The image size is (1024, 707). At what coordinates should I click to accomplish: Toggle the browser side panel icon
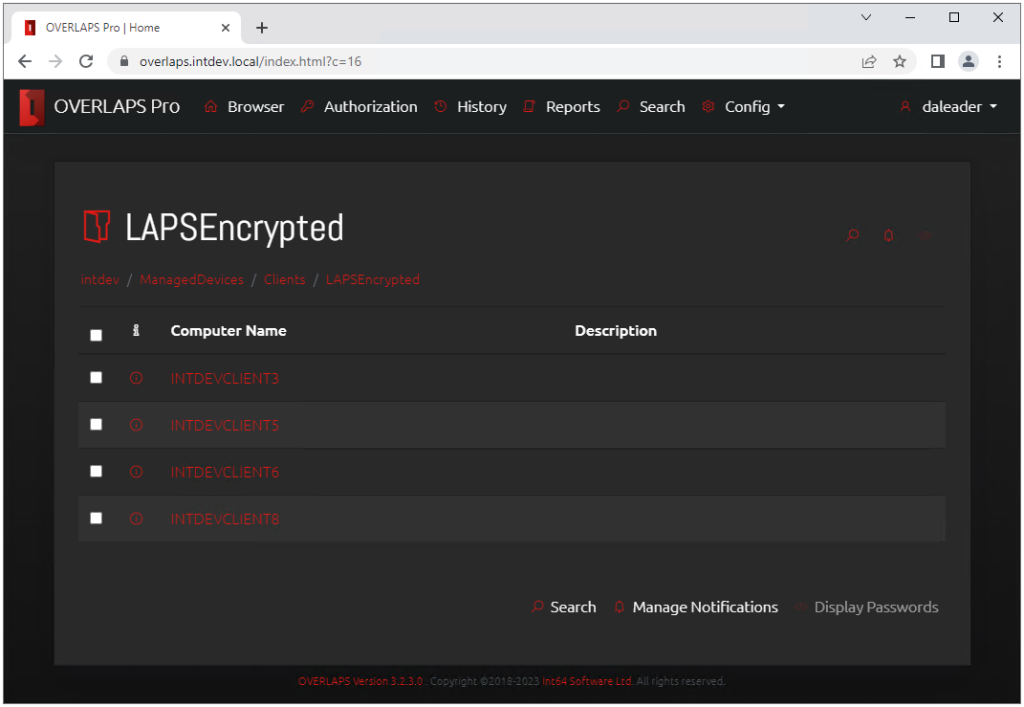pyautogui.click(x=938, y=62)
